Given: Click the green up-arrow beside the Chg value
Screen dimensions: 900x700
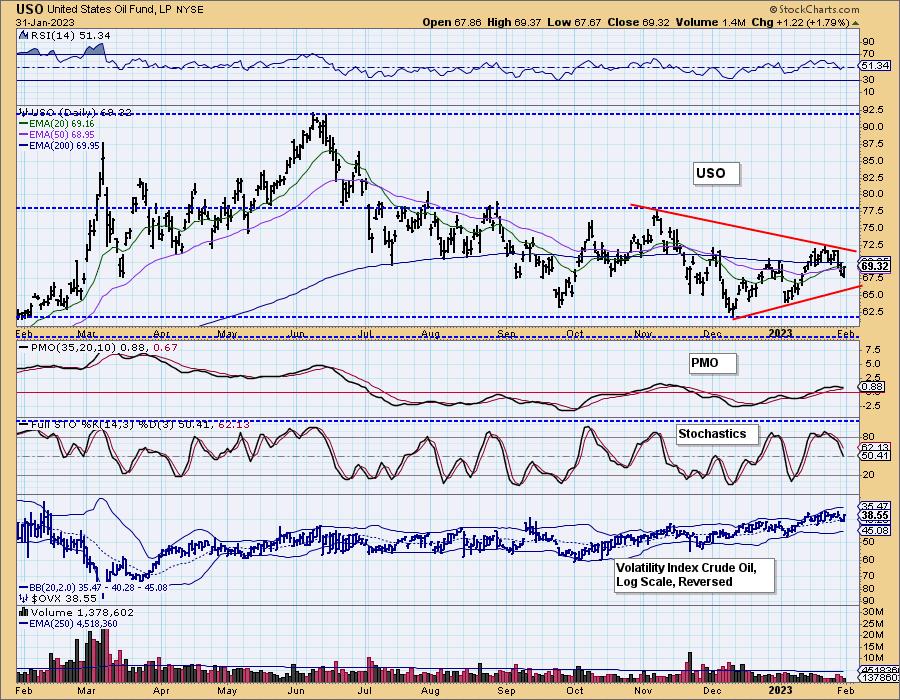Looking at the screenshot, I should click(x=855, y=24).
